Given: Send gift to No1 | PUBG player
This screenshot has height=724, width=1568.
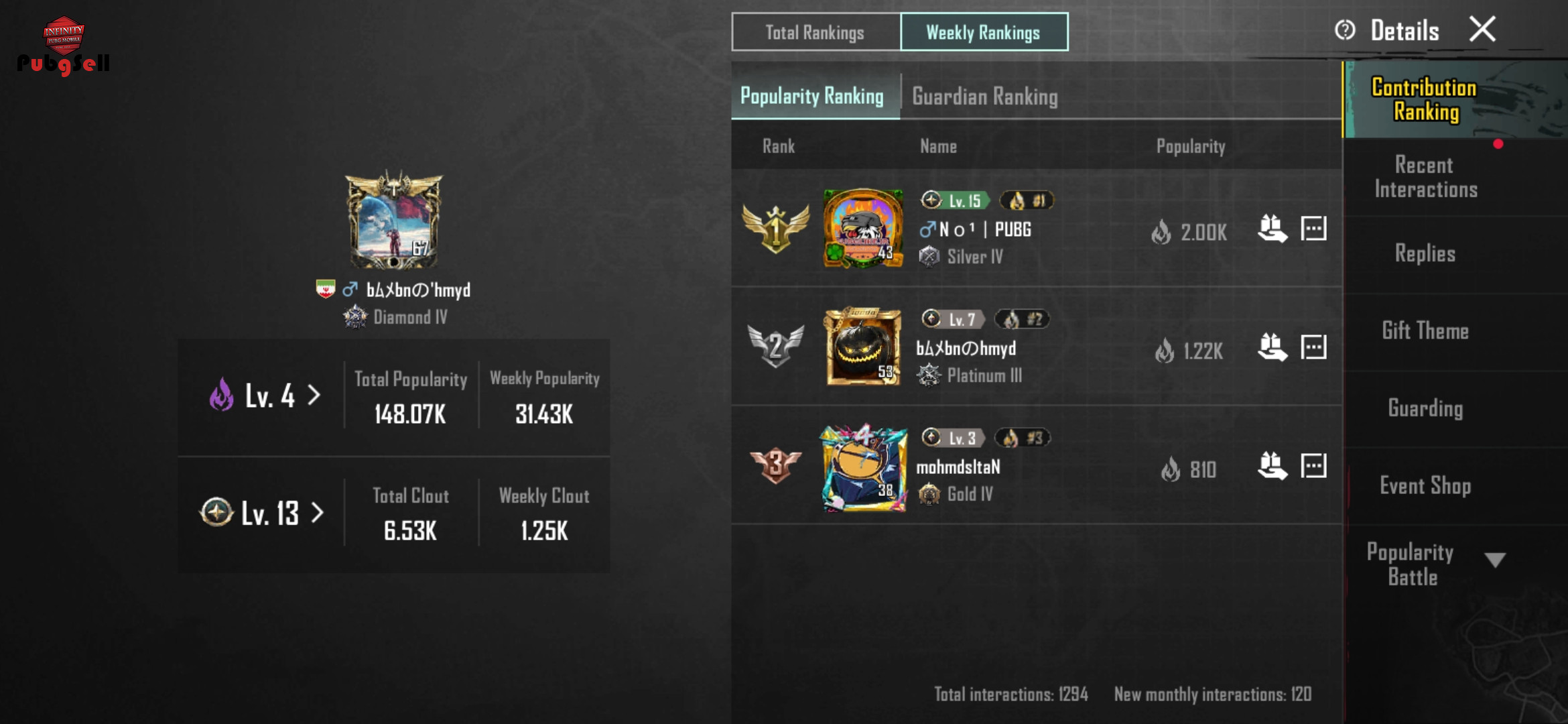Looking at the screenshot, I should [1272, 229].
